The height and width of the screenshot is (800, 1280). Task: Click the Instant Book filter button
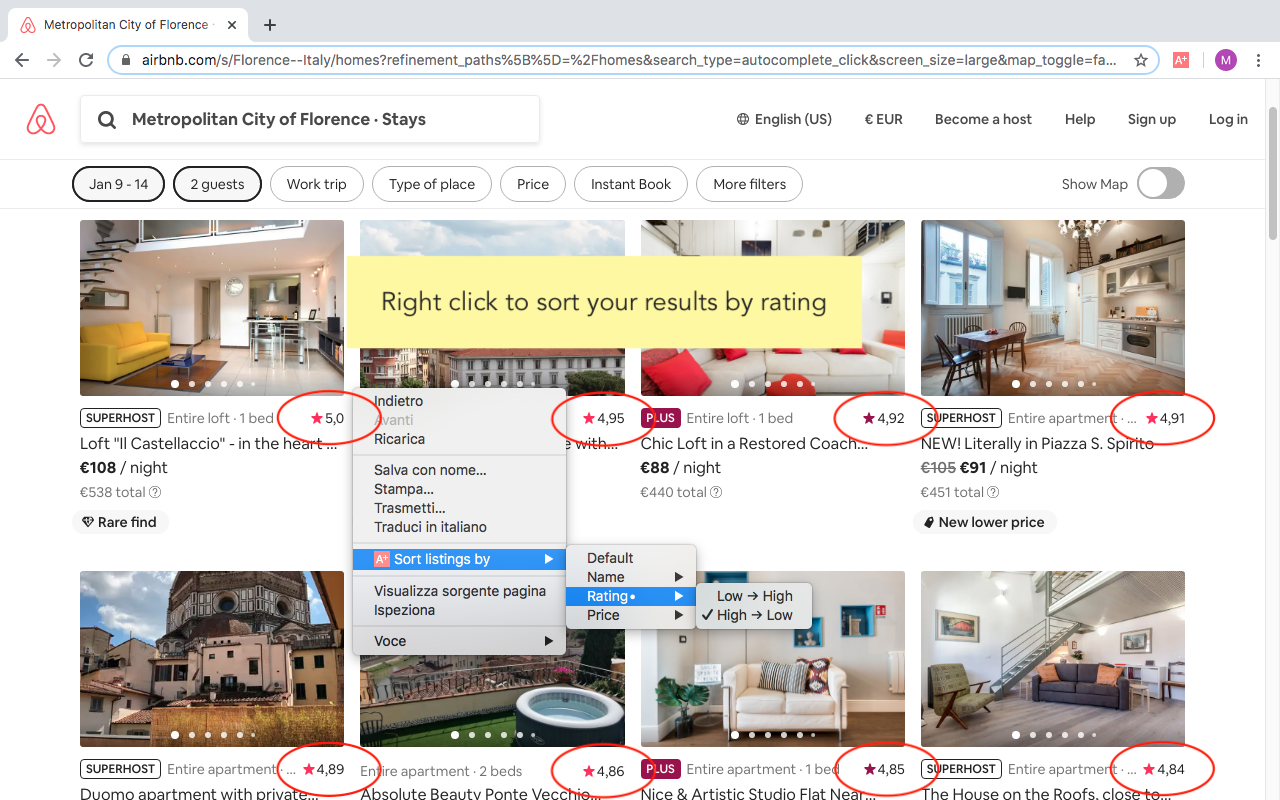coord(631,184)
